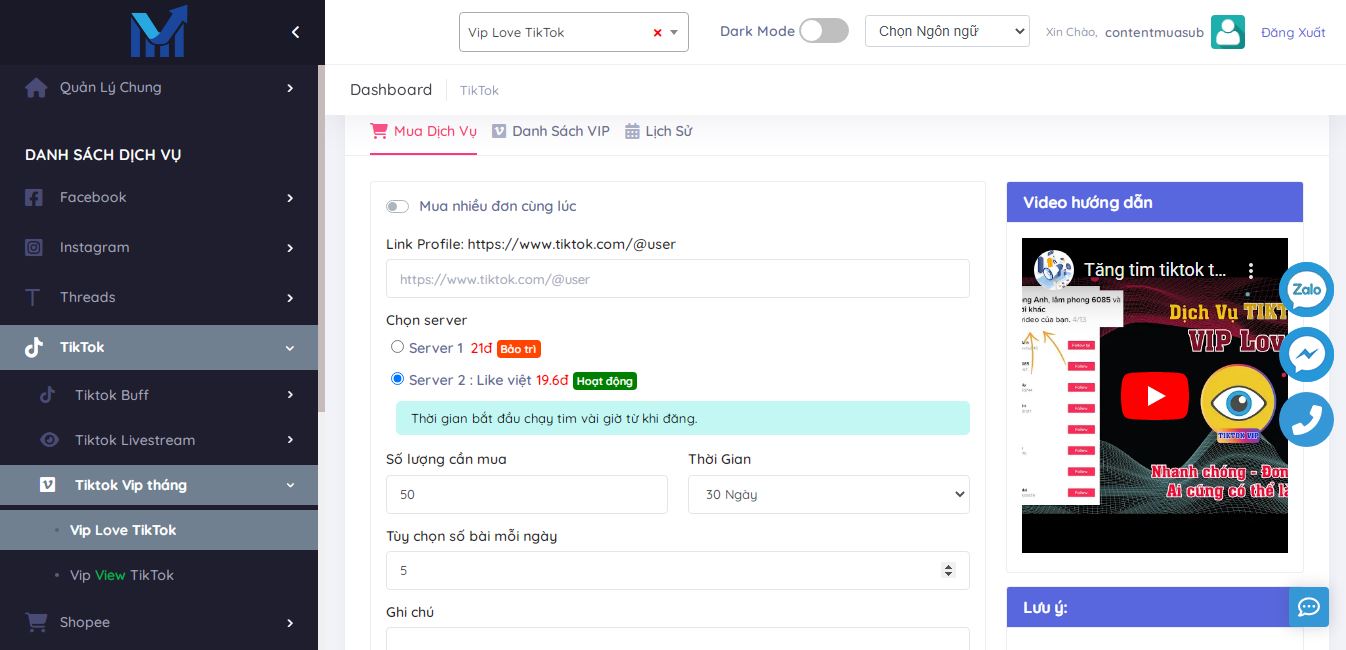The height and width of the screenshot is (650, 1346).
Task: Open the Chọn Ngôn ngữ language dropdown
Action: [947, 31]
